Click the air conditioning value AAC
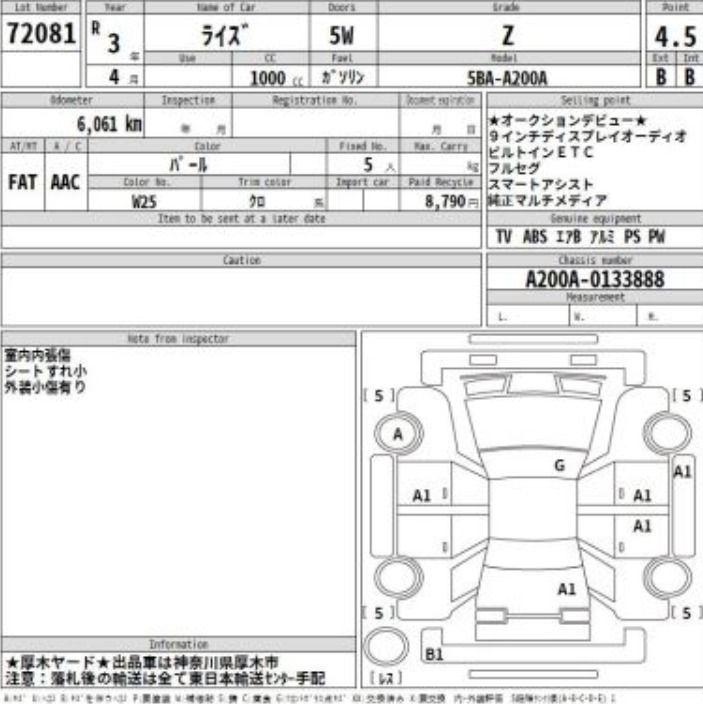The image size is (703, 704). tap(66, 182)
